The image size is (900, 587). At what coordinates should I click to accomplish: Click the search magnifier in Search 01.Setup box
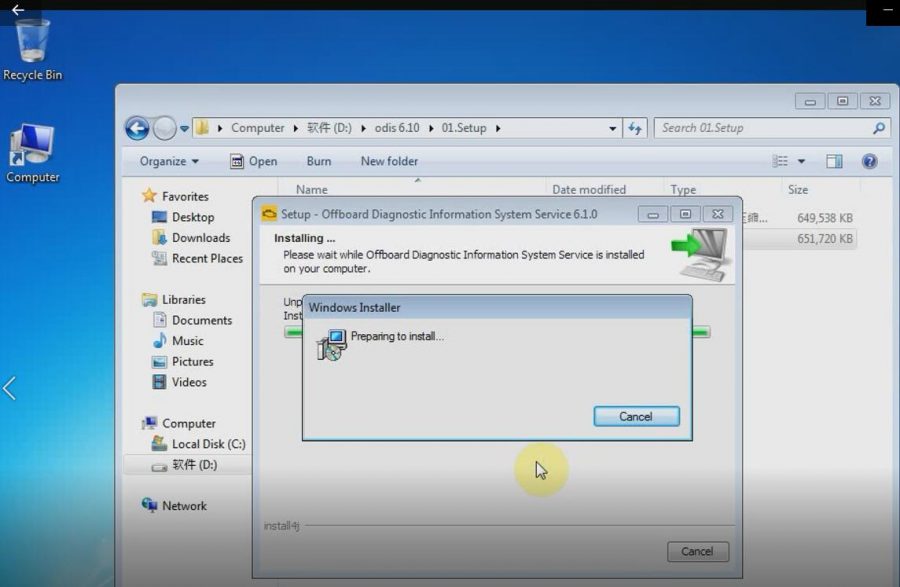click(x=878, y=128)
